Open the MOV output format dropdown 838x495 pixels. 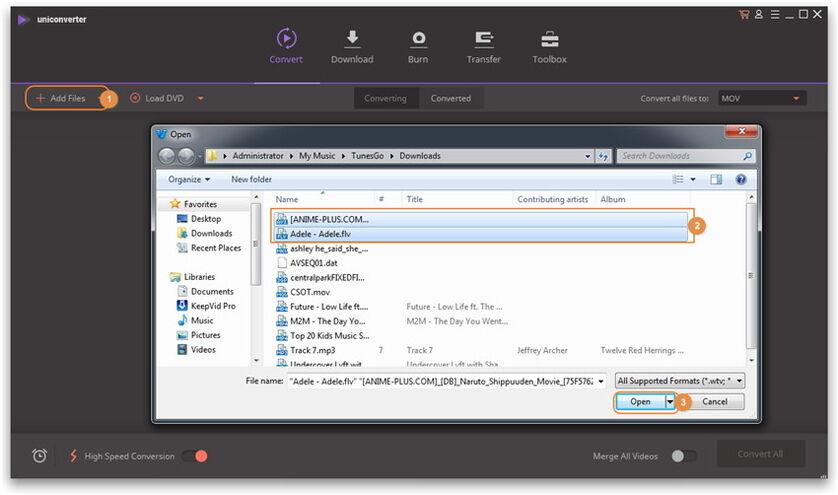pos(762,98)
